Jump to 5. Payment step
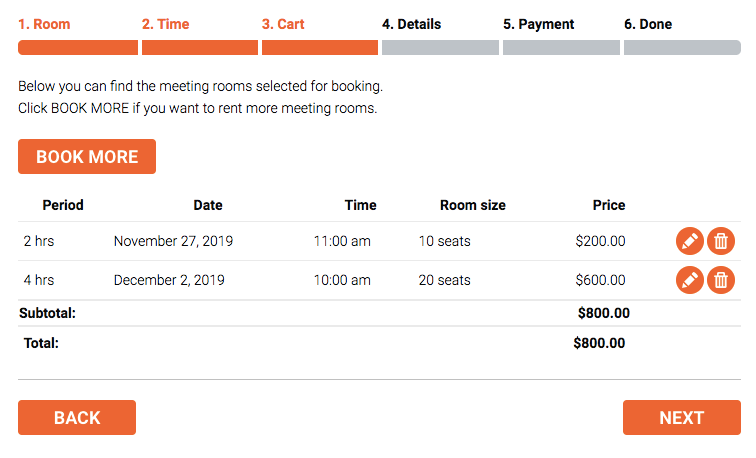The width and height of the screenshot is (756, 458). tap(539, 24)
